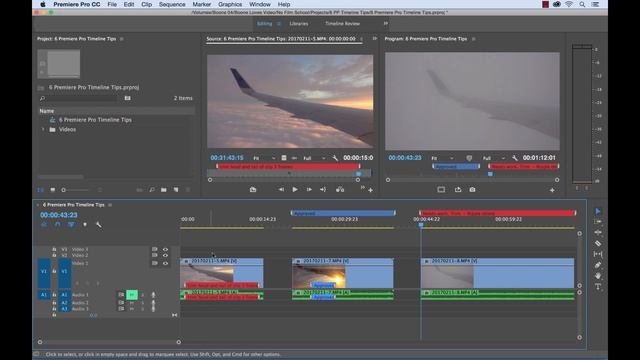The image size is (640, 360).
Task: Open the Sequence menu
Action: (x=172, y=4)
